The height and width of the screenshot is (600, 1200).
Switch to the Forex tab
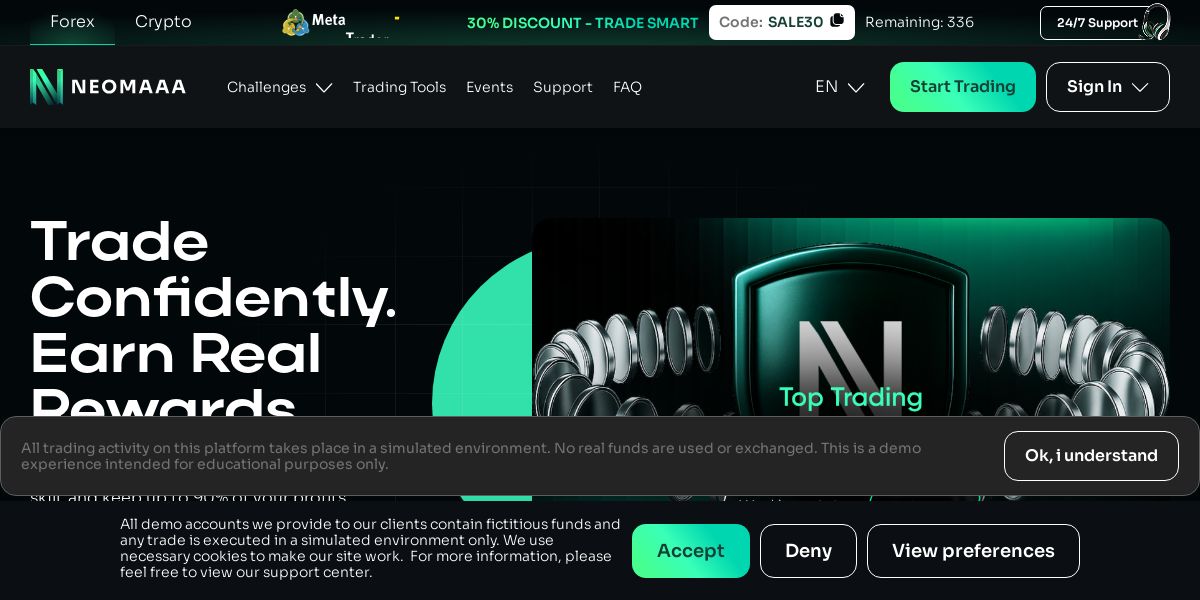[72, 22]
